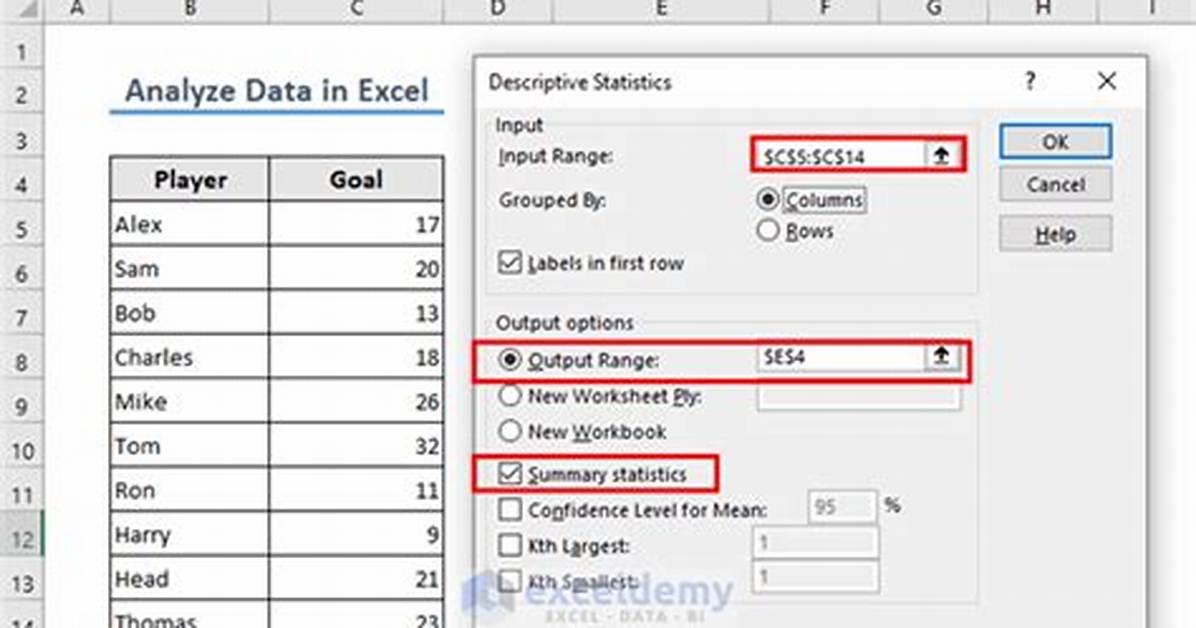Image resolution: width=1196 pixels, height=628 pixels.
Task: Select the goal value 20
Action: [x=356, y=268]
